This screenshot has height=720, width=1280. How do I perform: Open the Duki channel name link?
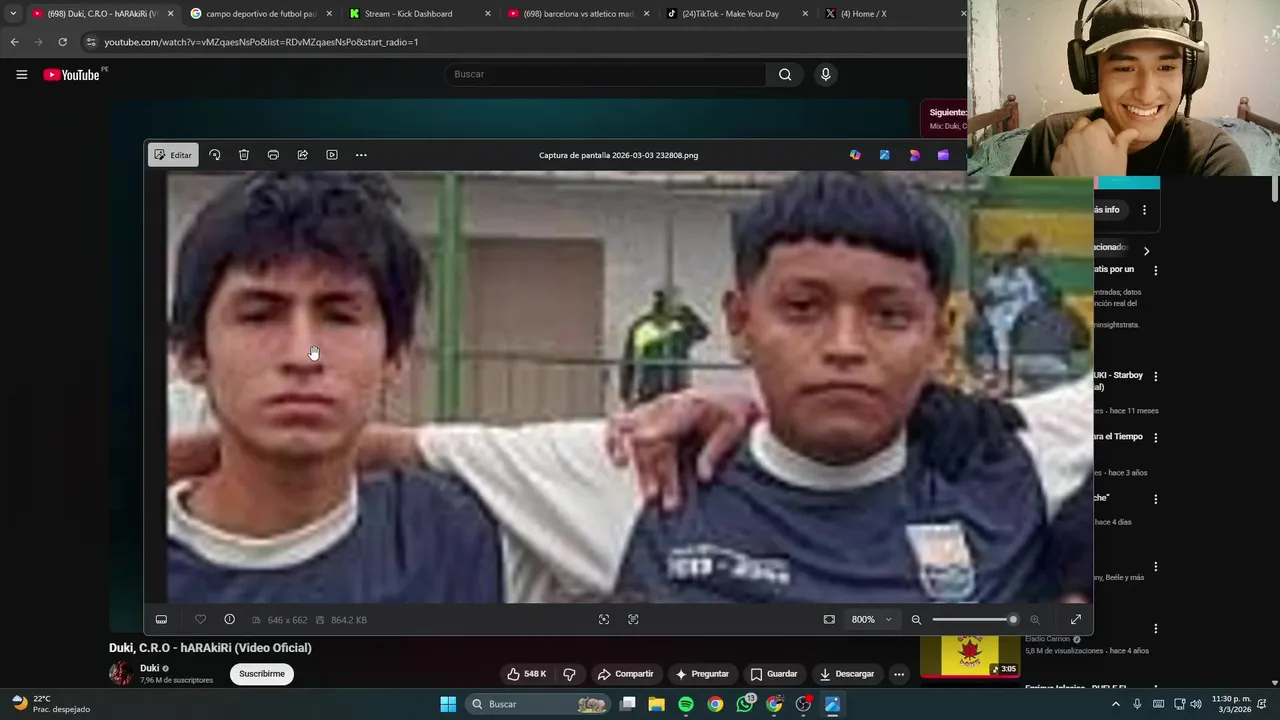149,668
